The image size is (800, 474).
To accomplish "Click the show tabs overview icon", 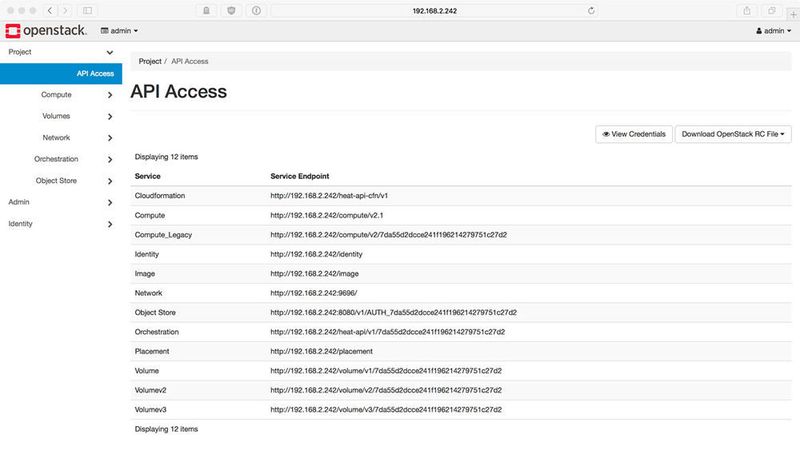I will [771, 10].
